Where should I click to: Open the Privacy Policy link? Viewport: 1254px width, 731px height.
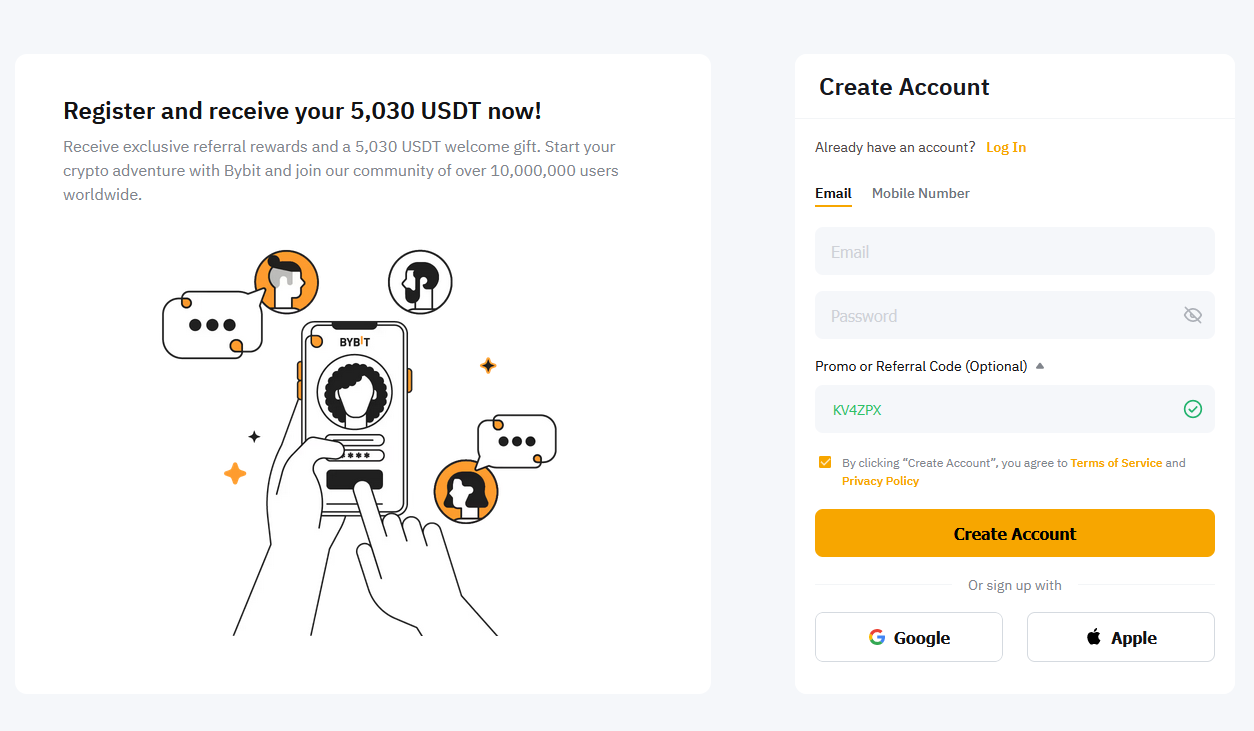click(x=880, y=481)
